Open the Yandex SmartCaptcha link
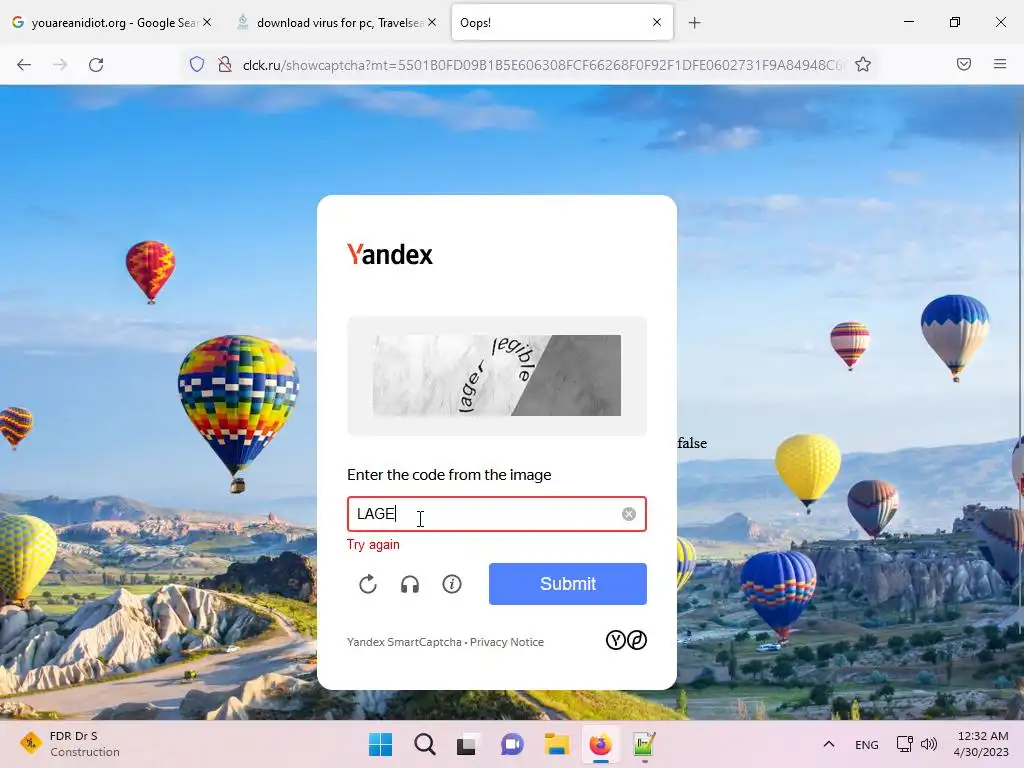This screenshot has height=768, width=1024. 404,642
